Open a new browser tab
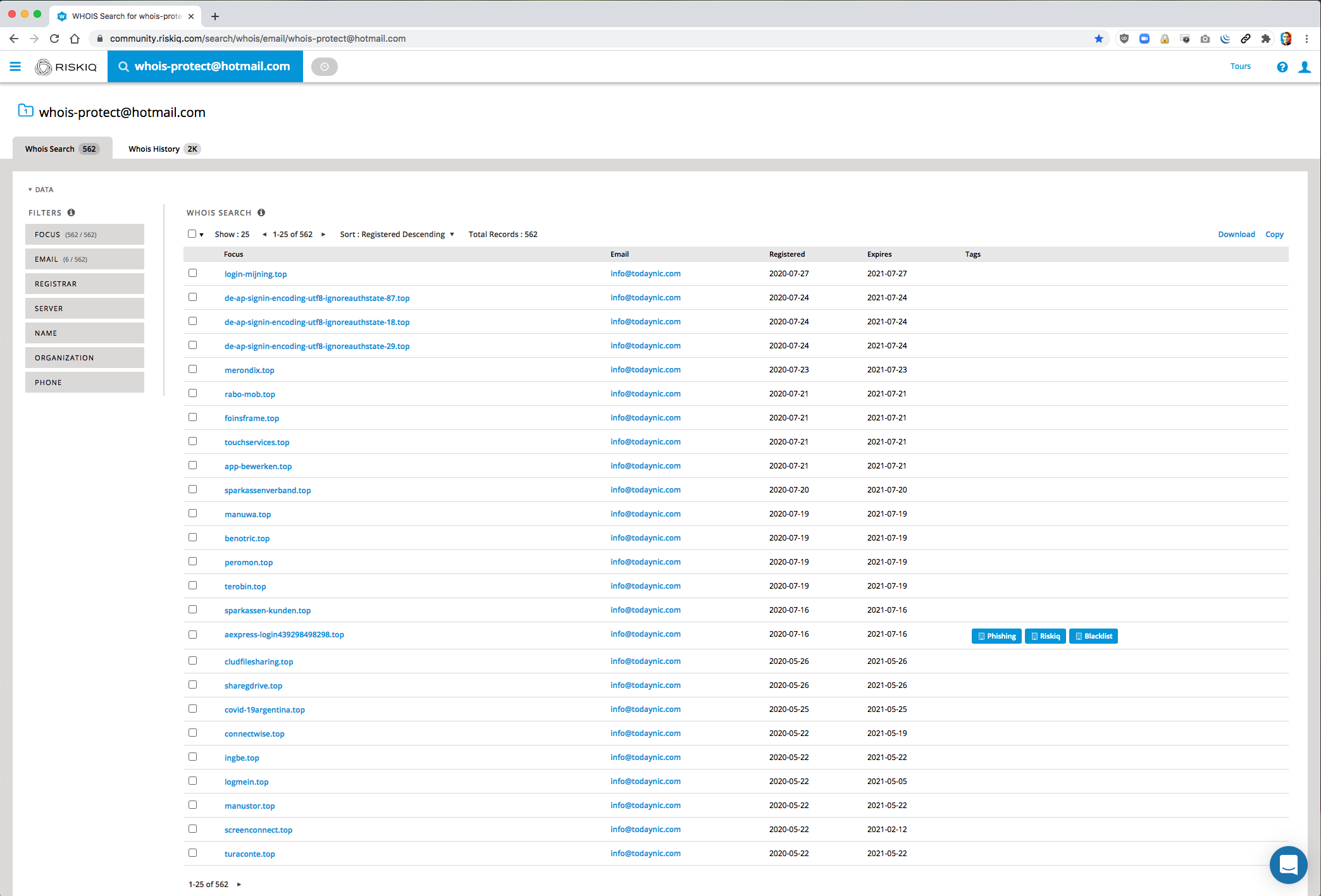 coord(215,16)
